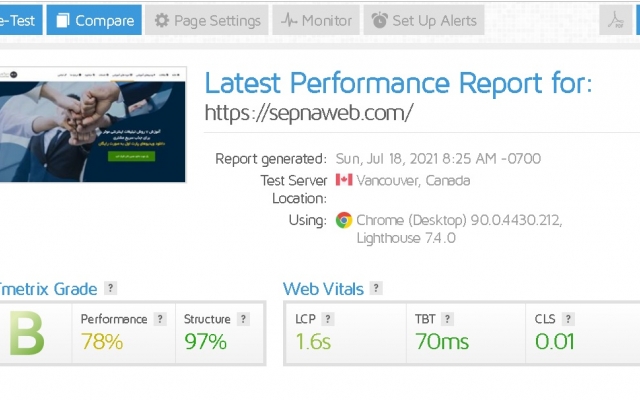This screenshot has width=640, height=400.
Task: Click Set Up Alerts button
Action: pos(424,20)
